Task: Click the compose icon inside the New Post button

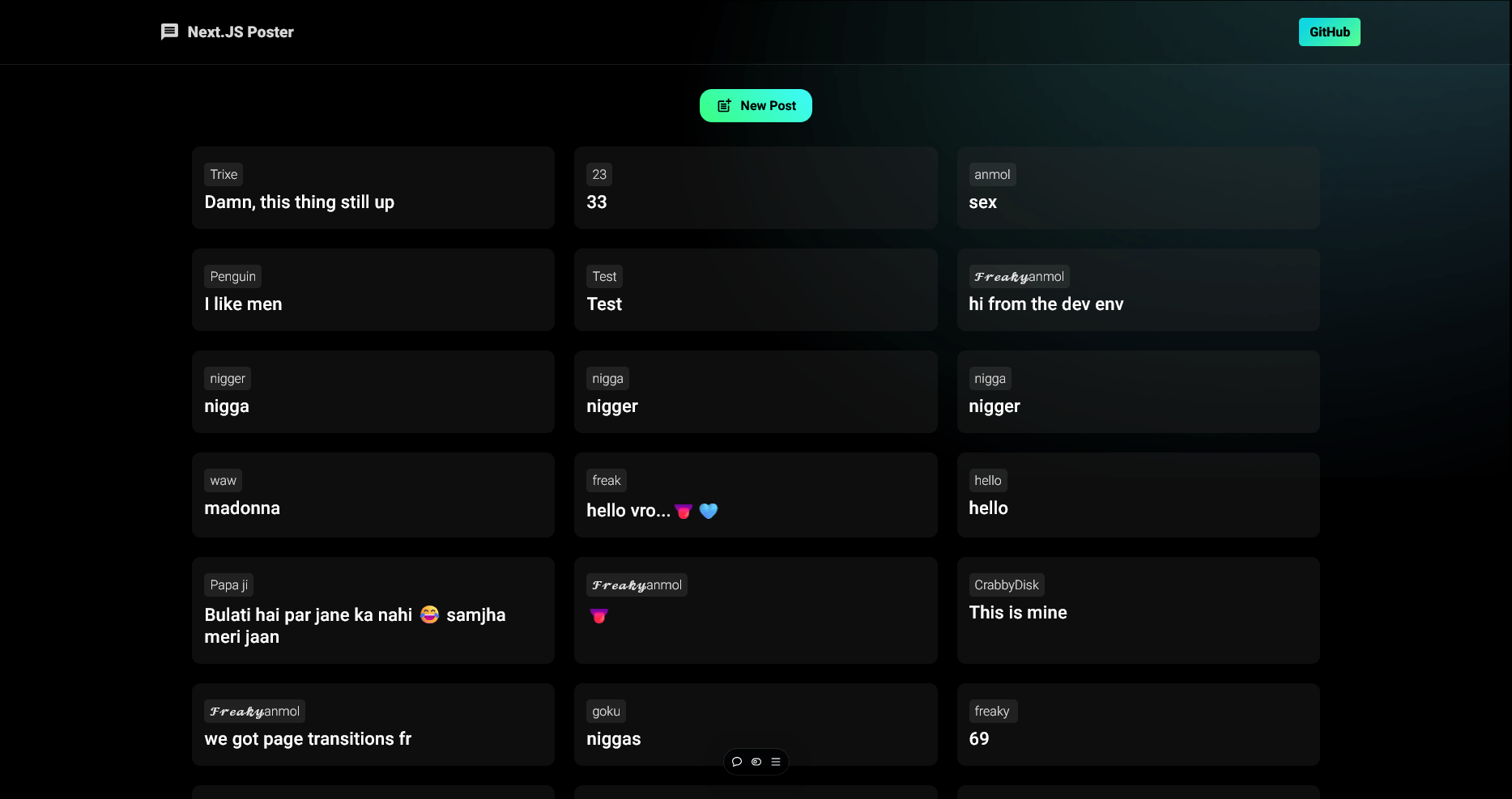Action: pyautogui.click(x=723, y=104)
